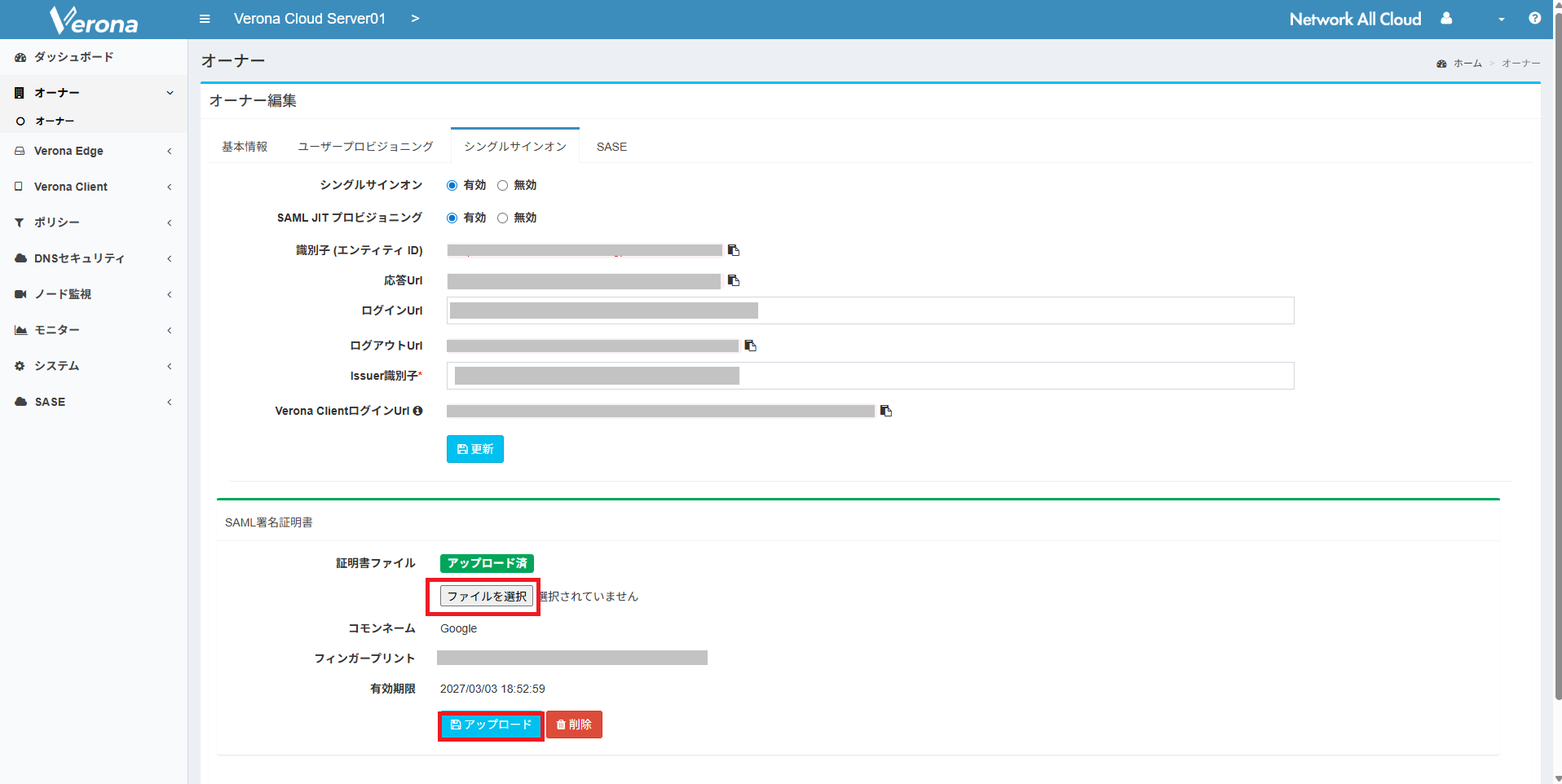Click Verona Cloud Server01 header link
Viewport: 1562px width, 784px height.
pyautogui.click(x=310, y=19)
